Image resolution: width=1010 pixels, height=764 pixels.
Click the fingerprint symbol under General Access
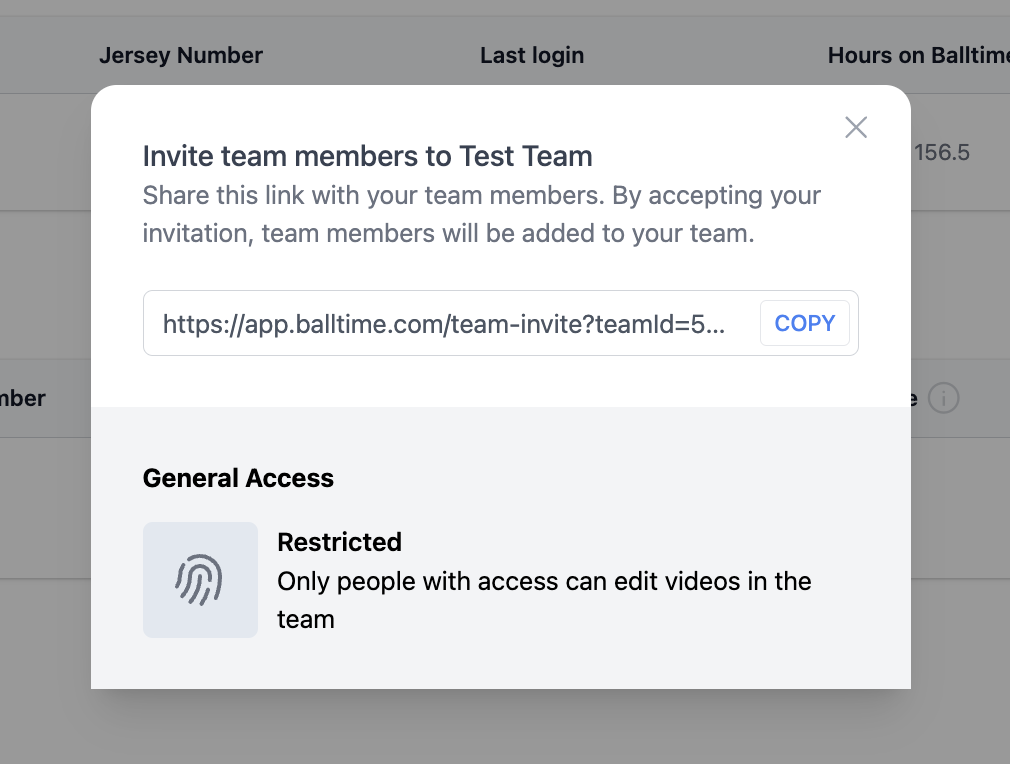[200, 580]
